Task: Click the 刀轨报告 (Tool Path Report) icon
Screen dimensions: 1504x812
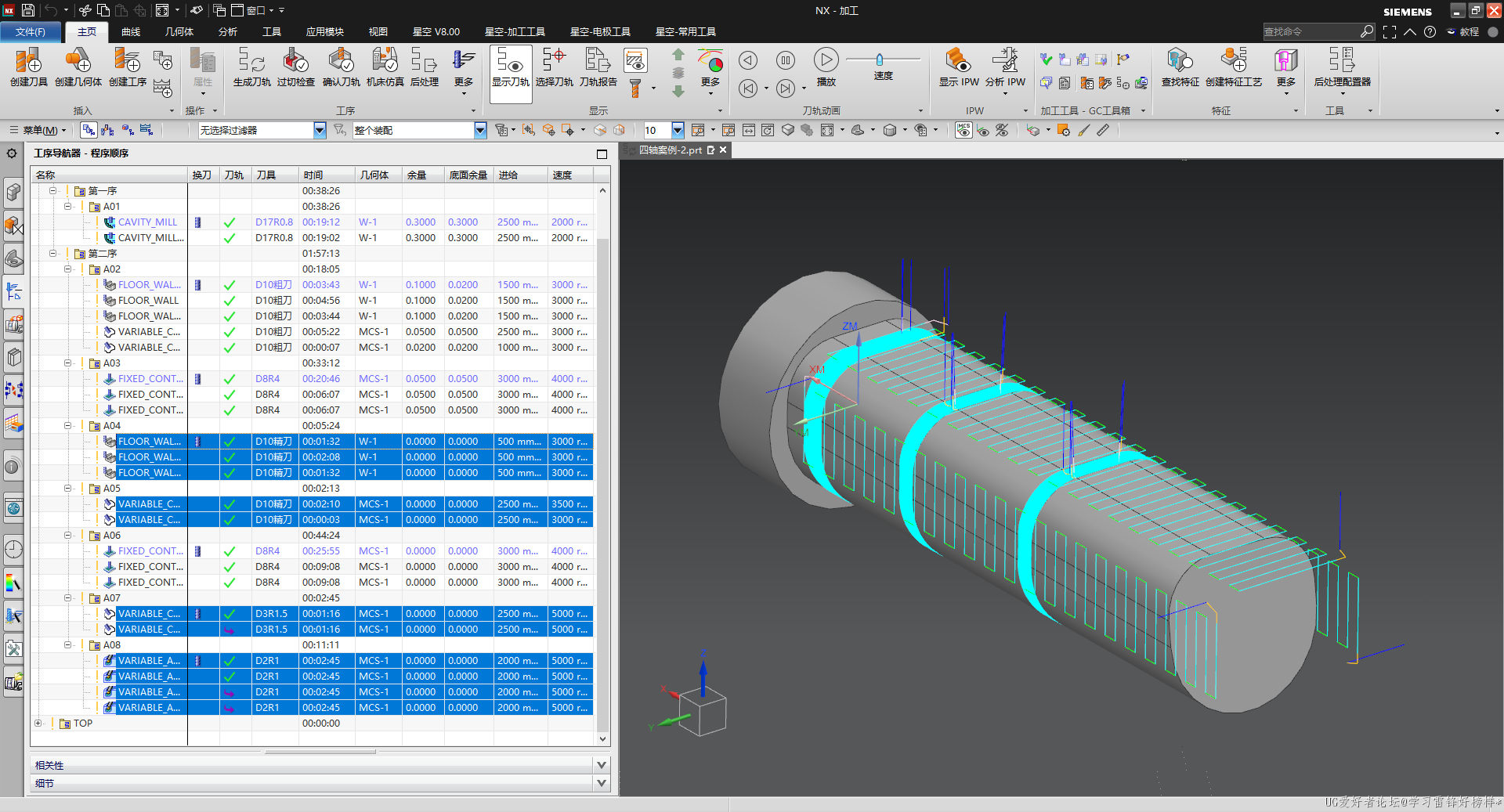Action: [x=598, y=67]
